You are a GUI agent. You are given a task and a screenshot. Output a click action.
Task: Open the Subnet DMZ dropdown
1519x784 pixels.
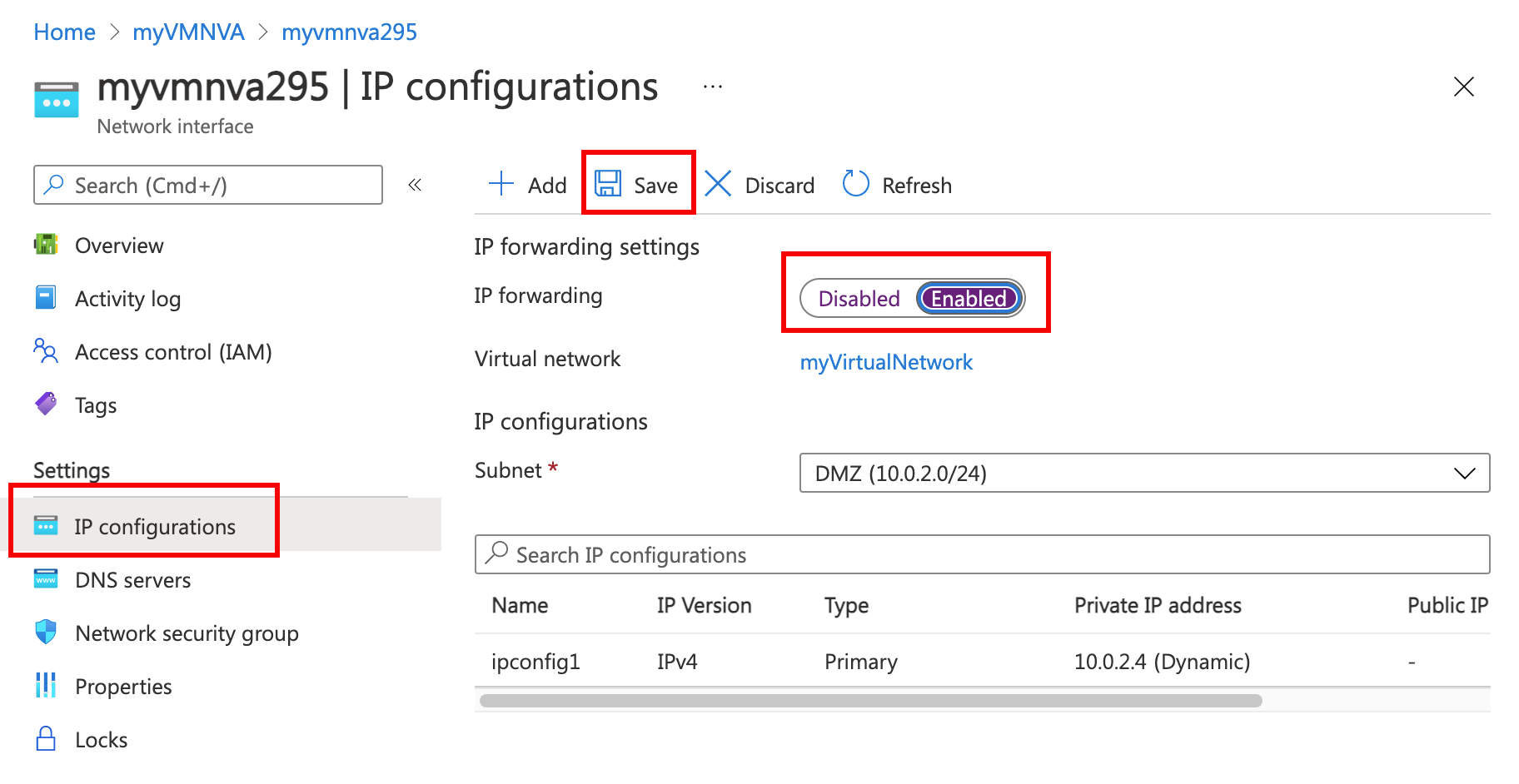tap(1144, 473)
